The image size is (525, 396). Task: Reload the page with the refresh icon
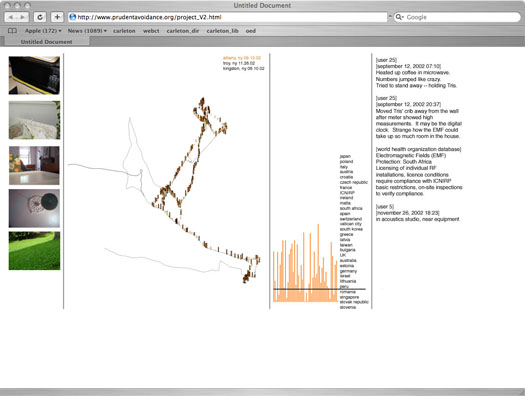point(40,17)
